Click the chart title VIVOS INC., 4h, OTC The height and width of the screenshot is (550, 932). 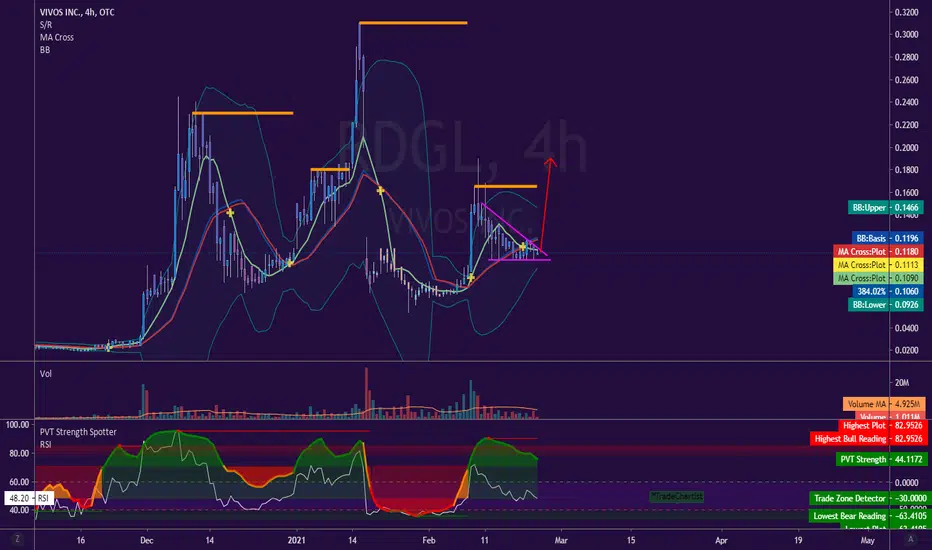77,12
